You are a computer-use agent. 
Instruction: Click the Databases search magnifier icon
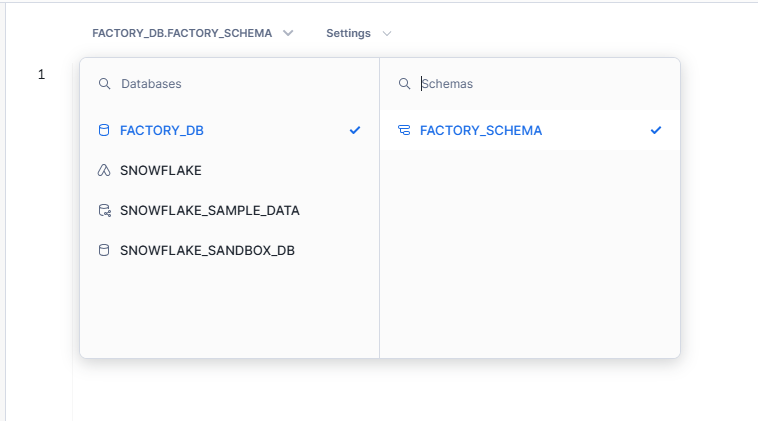104,84
